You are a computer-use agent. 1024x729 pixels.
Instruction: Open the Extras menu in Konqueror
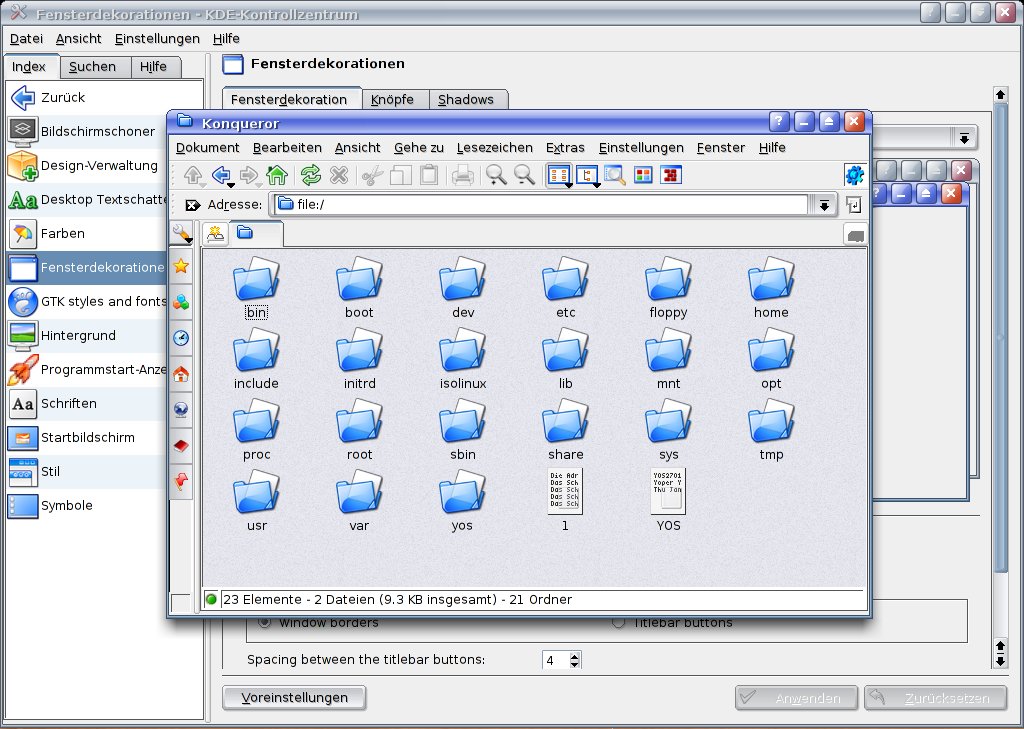565,148
